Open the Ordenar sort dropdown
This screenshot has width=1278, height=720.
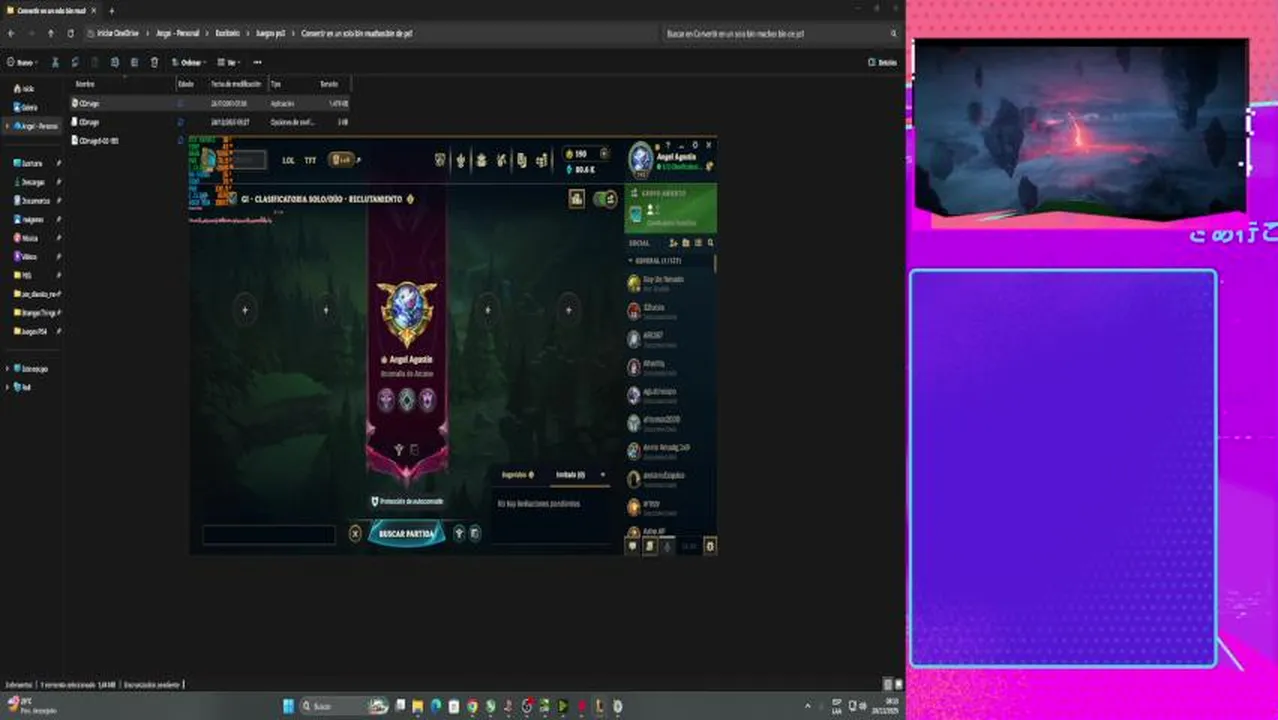[189, 62]
